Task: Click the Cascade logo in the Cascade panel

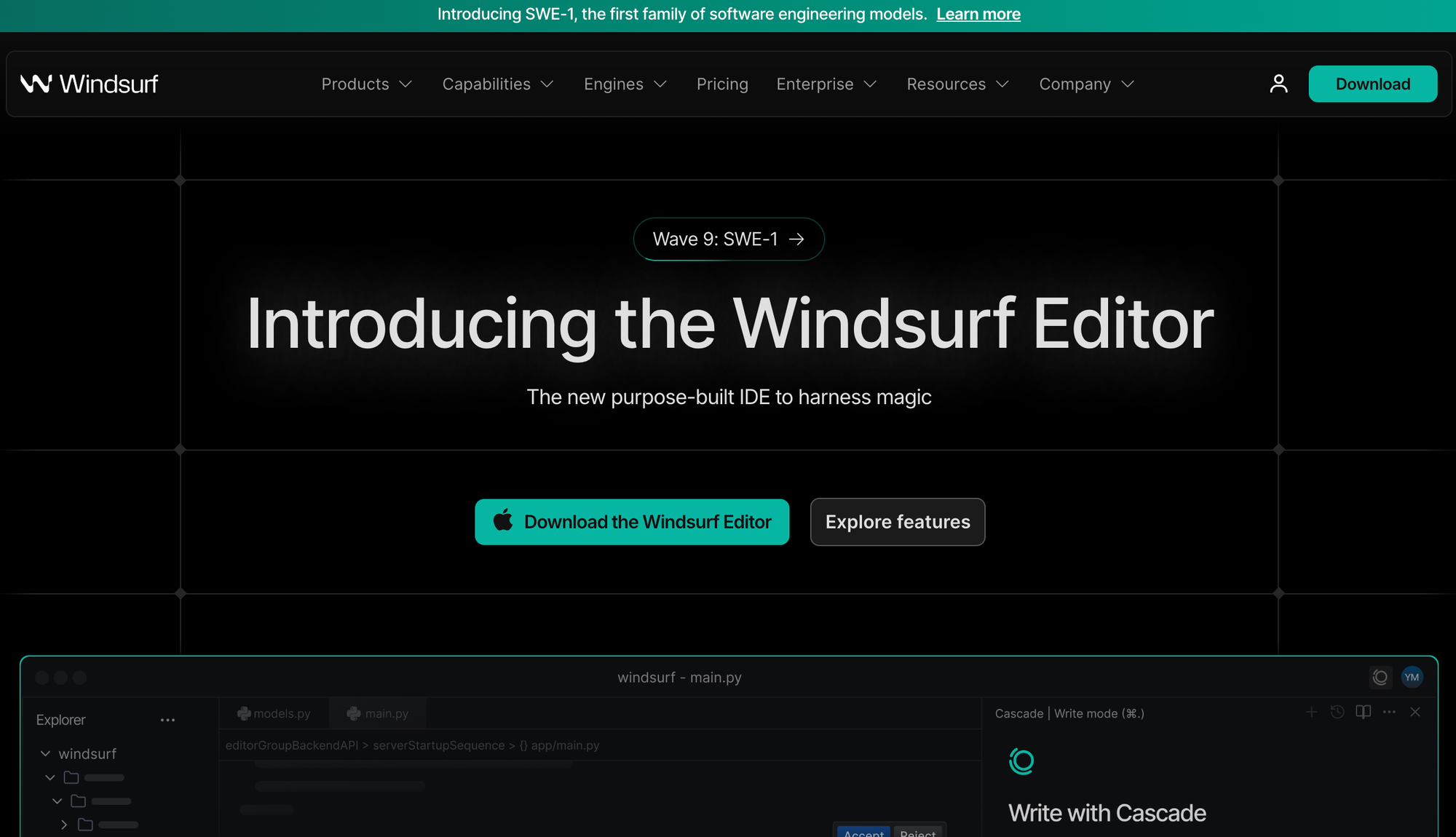Action: (x=1022, y=761)
